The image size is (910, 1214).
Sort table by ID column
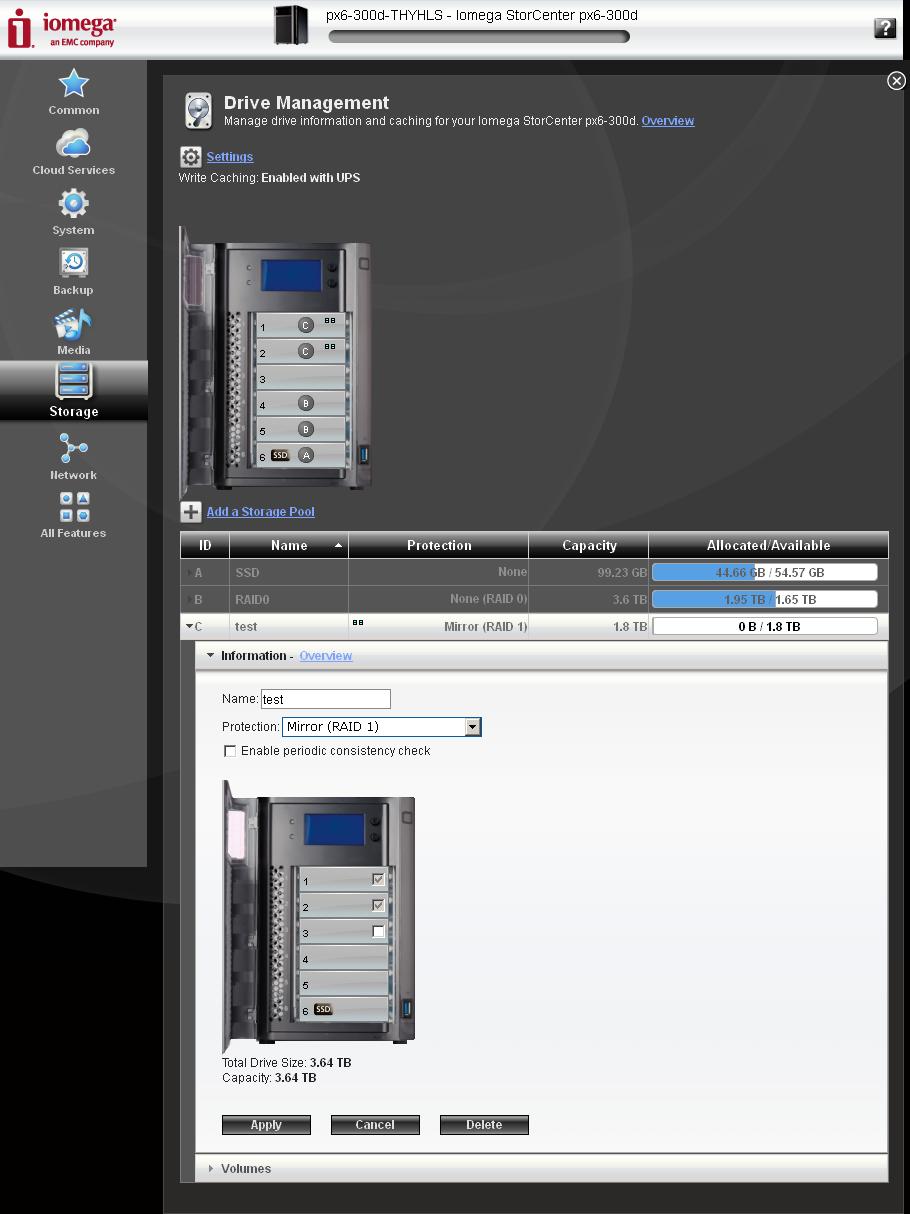[205, 545]
